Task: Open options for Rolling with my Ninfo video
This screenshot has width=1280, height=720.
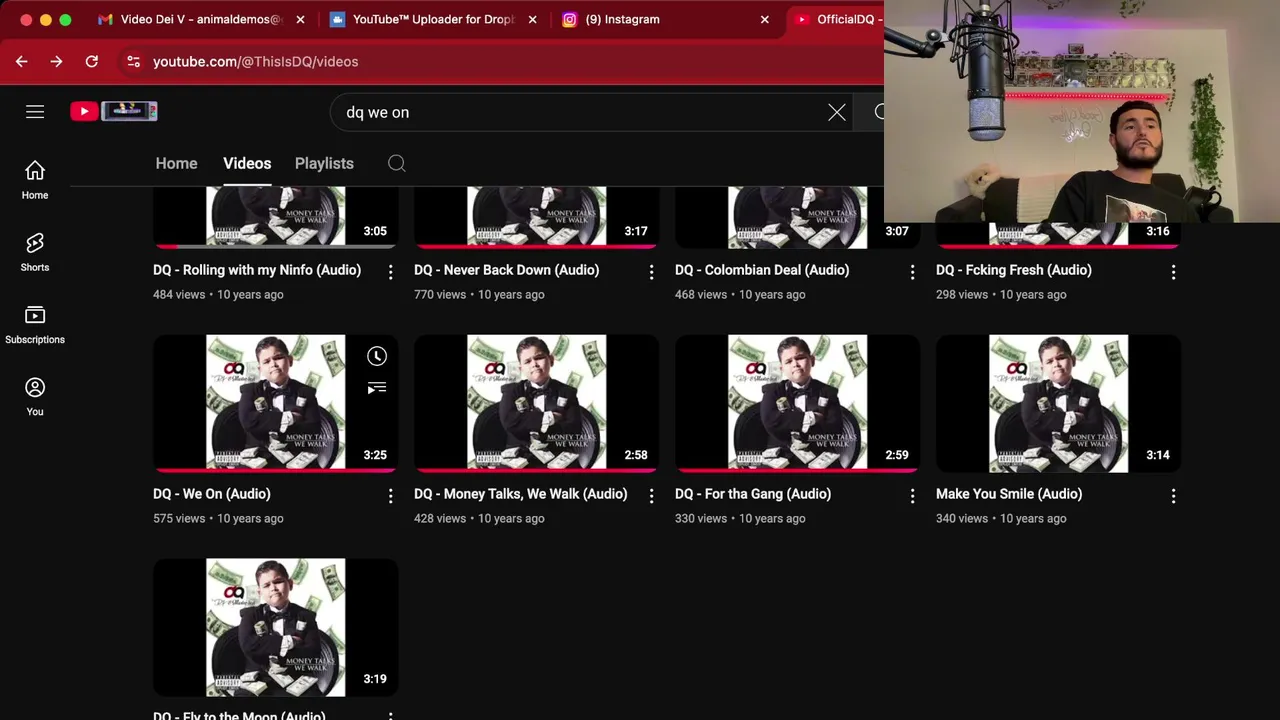Action: pyautogui.click(x=390, y=271)
